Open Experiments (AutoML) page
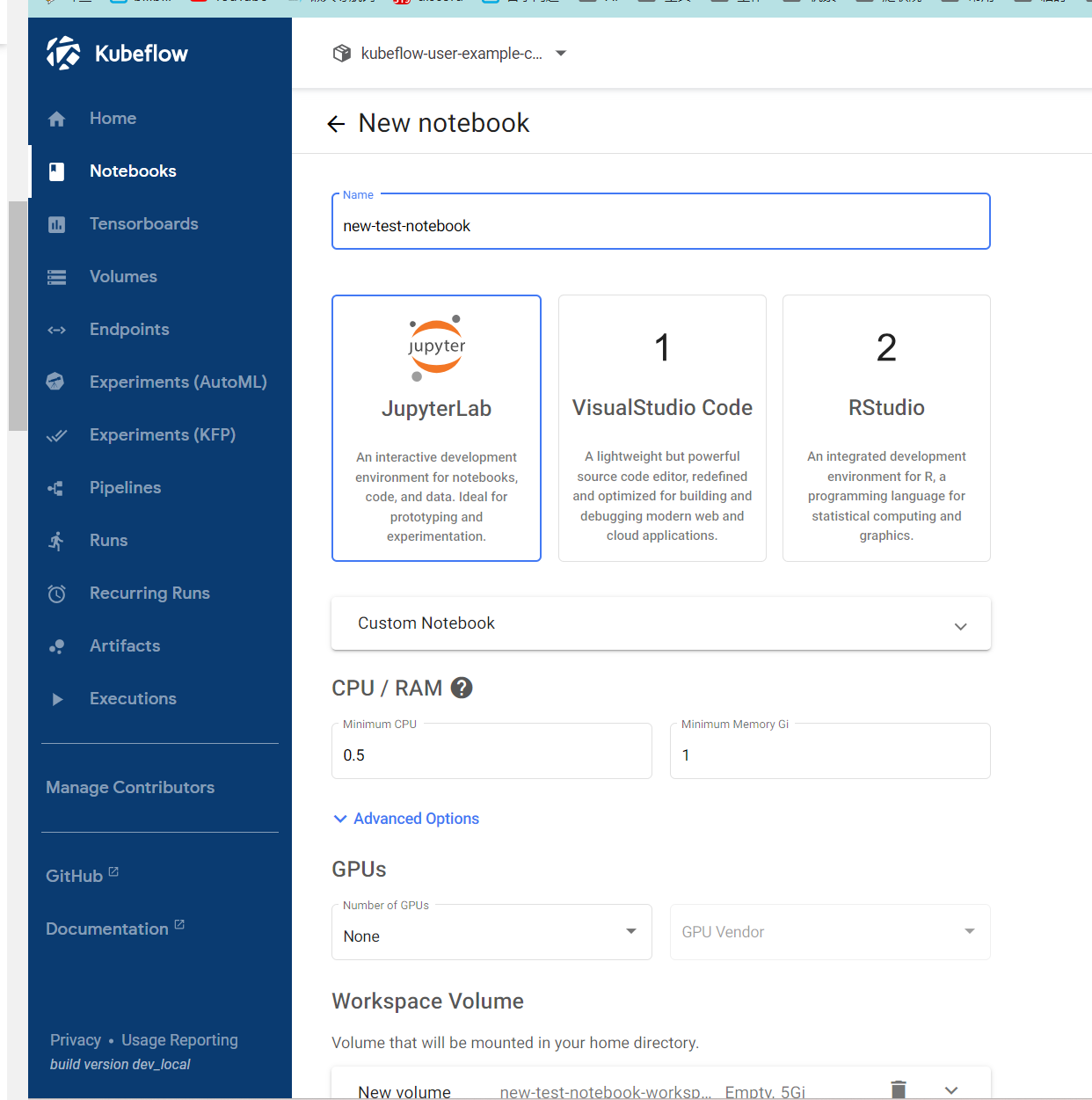 160,382
